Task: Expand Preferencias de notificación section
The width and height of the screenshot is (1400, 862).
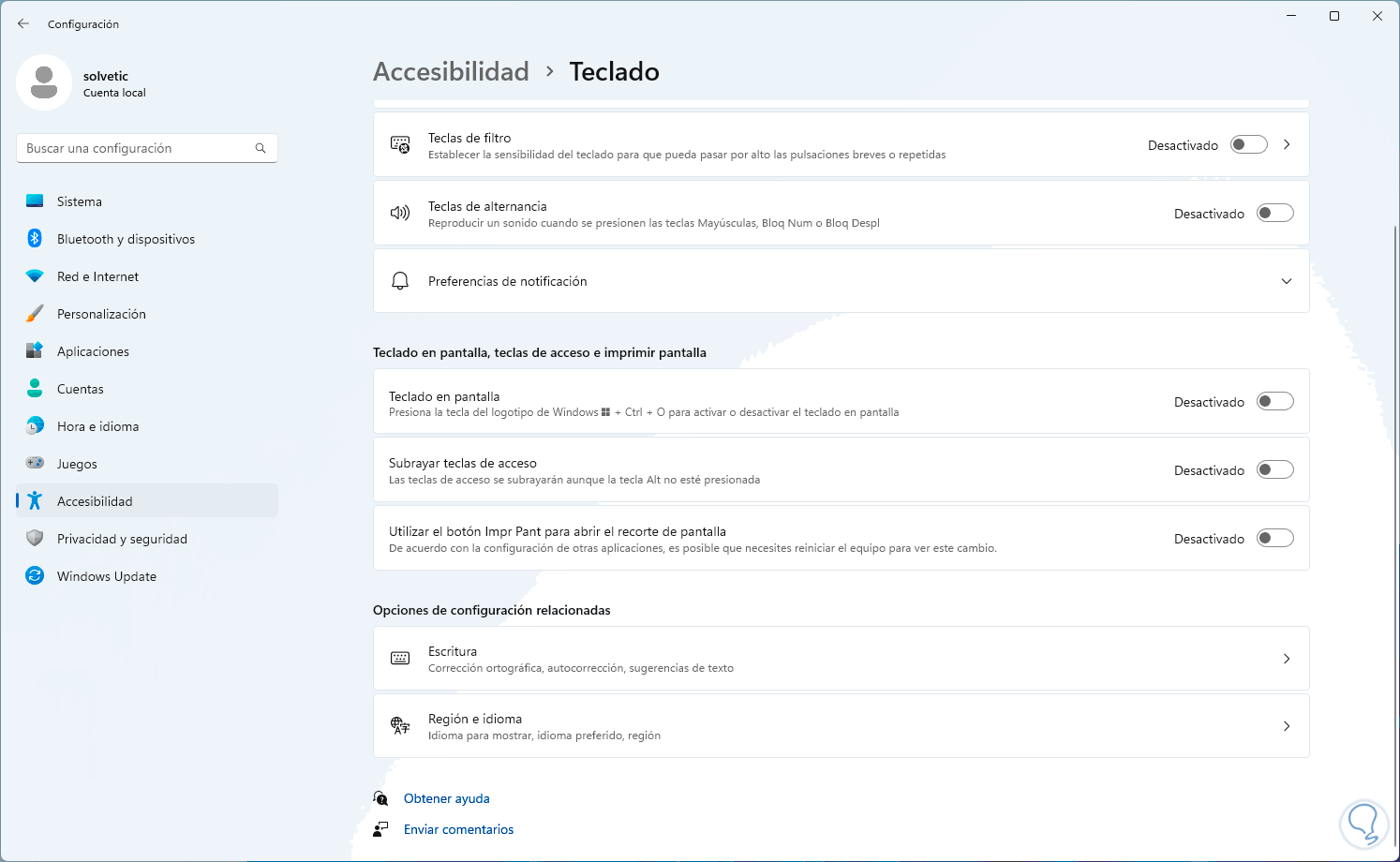Action: click(1287, 281)
